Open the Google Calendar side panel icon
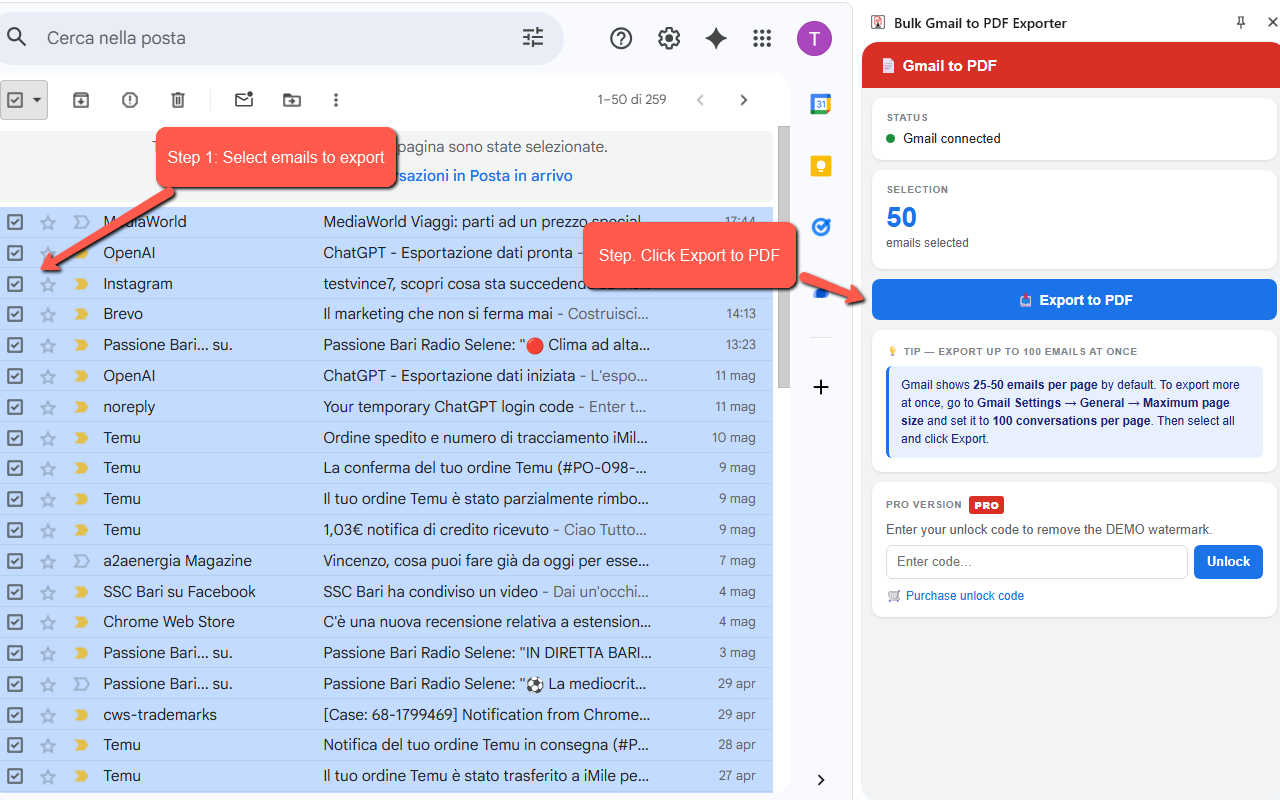Image resolution: width=1280 pixels, height=800 pixels. [x=821, y=104]
